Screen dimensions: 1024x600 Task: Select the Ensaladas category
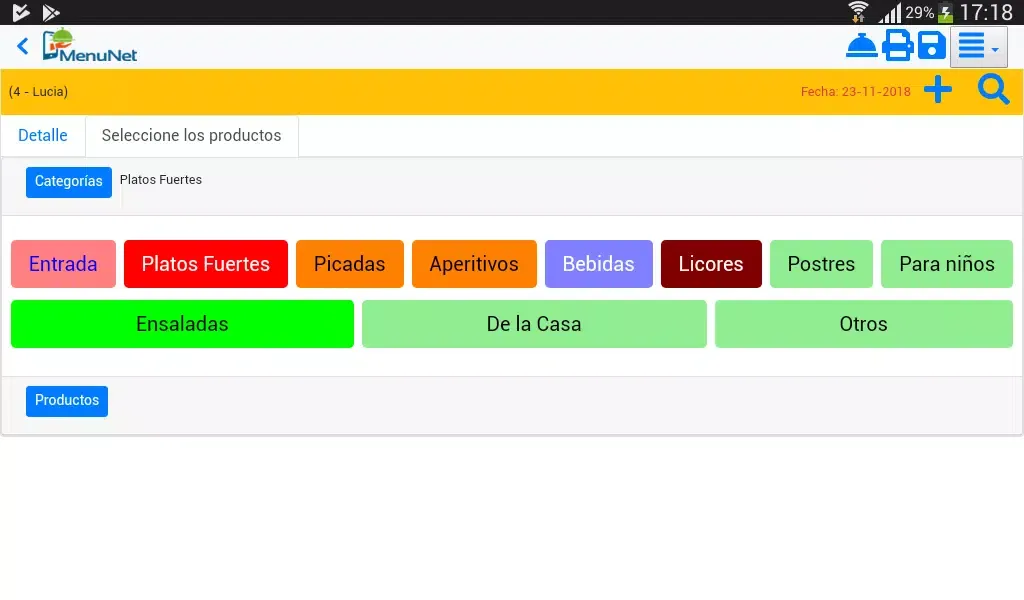[182, 324]
